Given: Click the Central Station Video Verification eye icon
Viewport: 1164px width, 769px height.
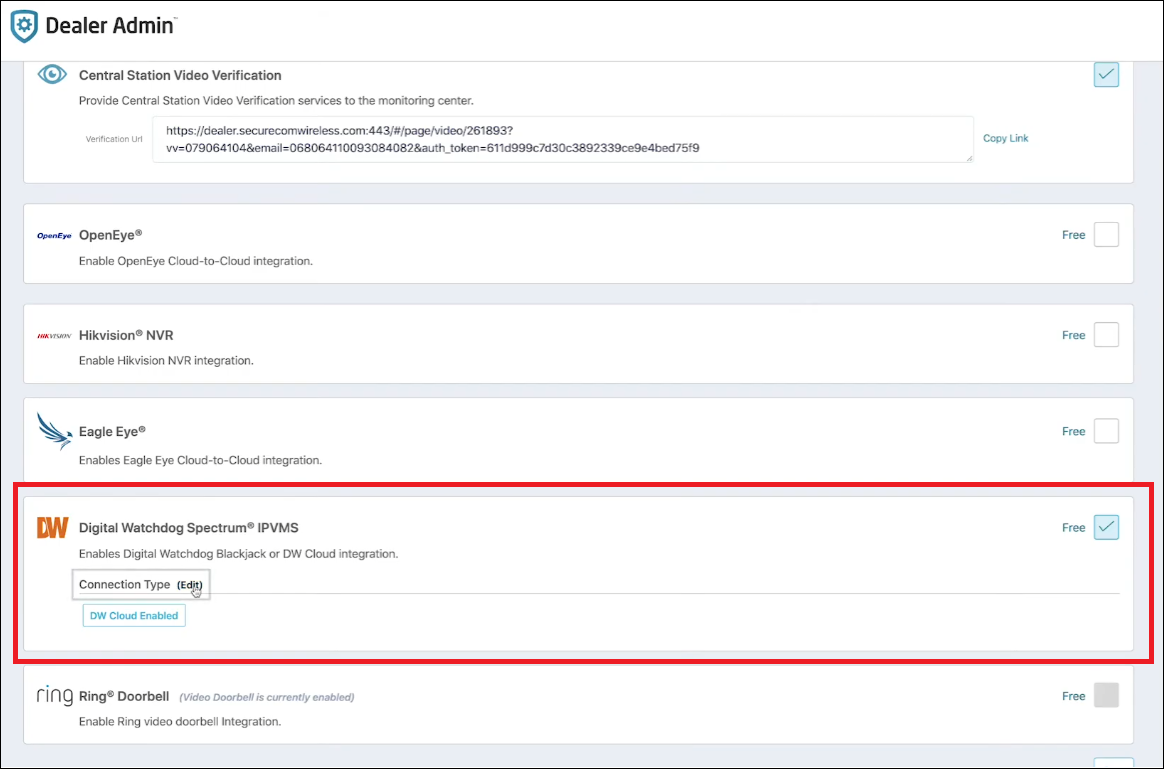Looking at the screenshot, I should (x=52, y=74).
